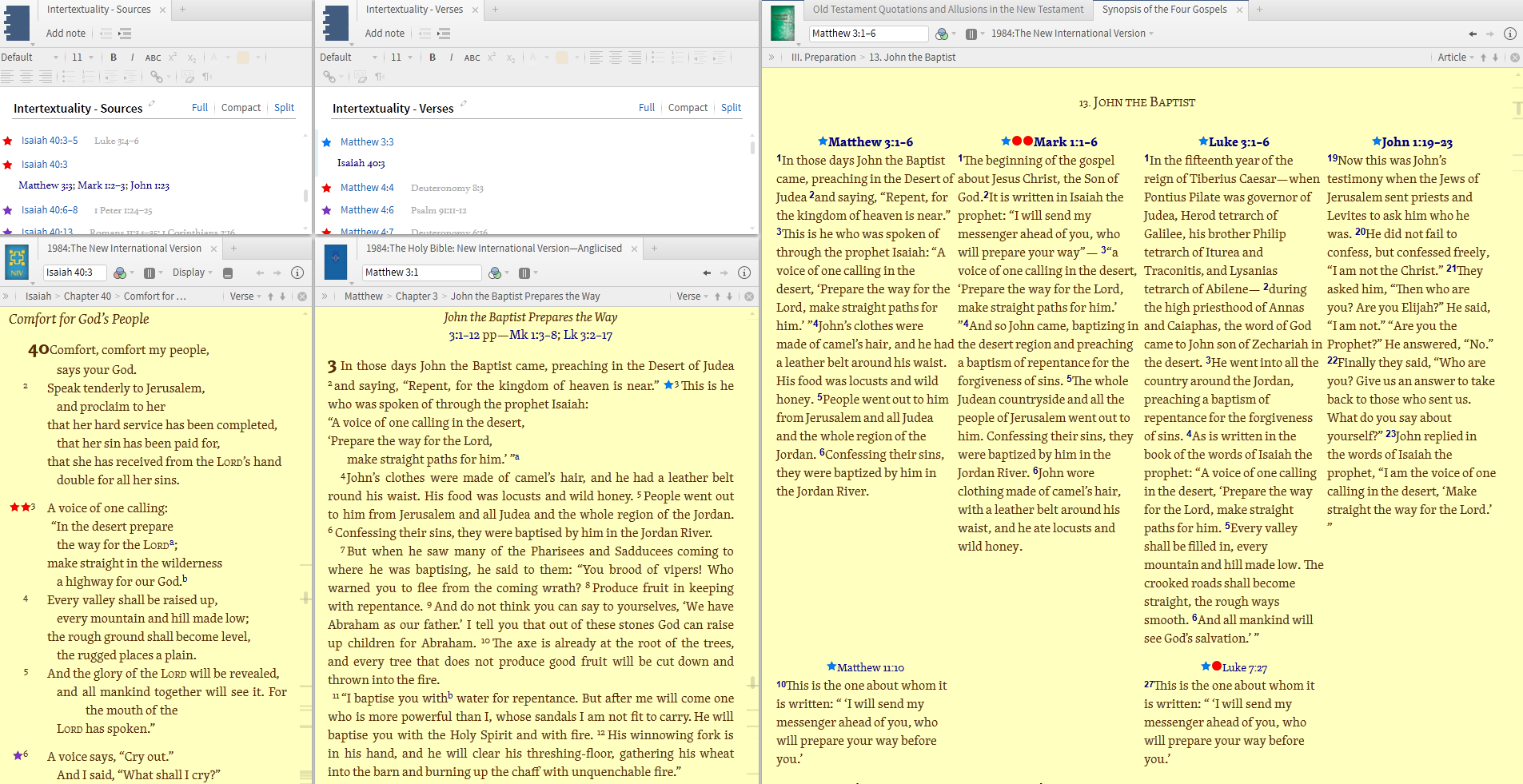Open the Intertextuality - Sources notes panel menu icon
The height and width of the screenshot is (784, 1523).
pos(17,22)
